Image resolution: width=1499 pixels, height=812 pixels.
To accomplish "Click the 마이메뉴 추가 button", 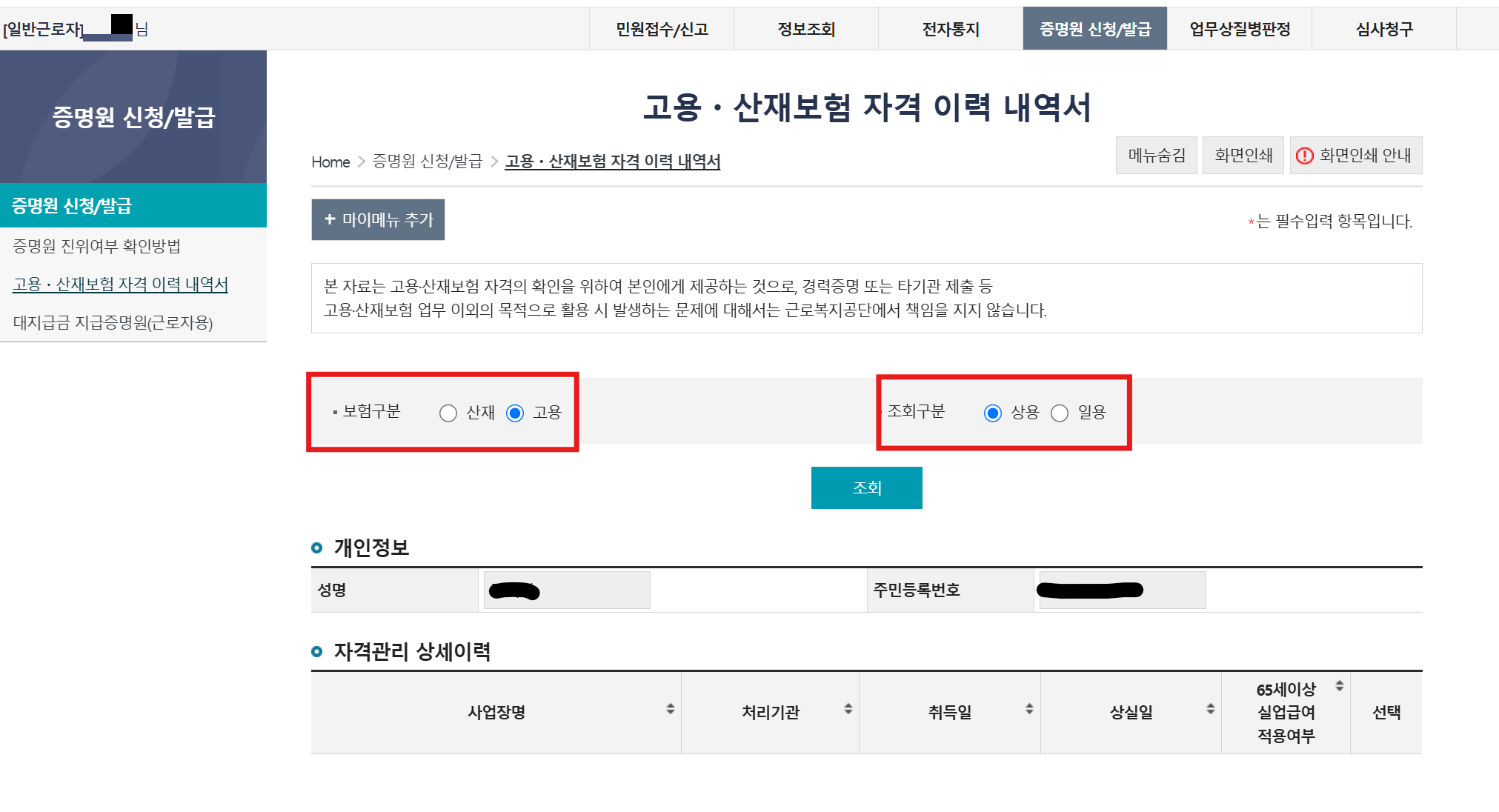I will point(378,219).
